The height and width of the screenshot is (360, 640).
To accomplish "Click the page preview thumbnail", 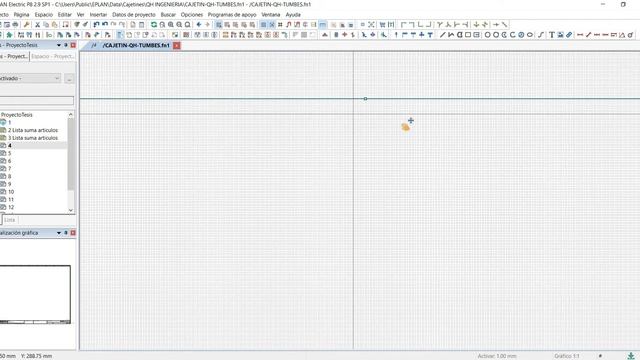I will point(35,295).
